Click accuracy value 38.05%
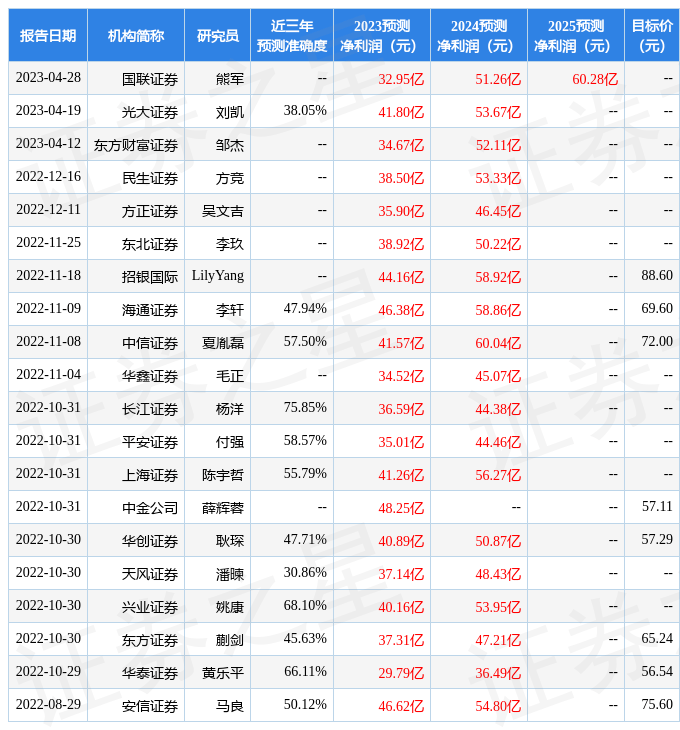 coord(305,111)
